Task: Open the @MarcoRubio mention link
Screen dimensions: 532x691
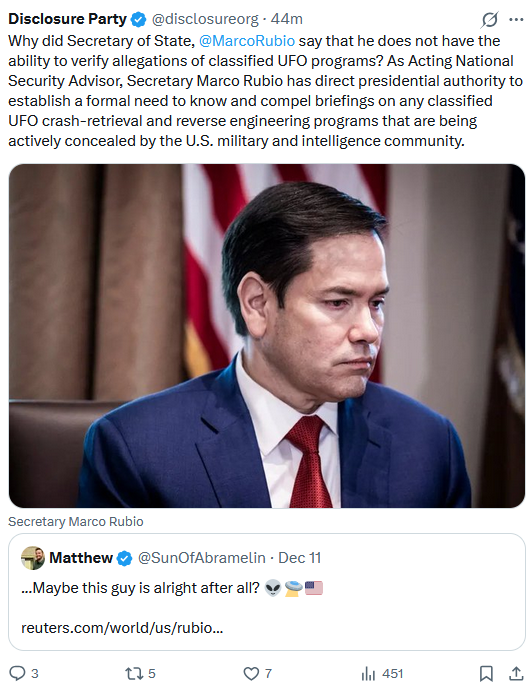Action: point(247,41)
